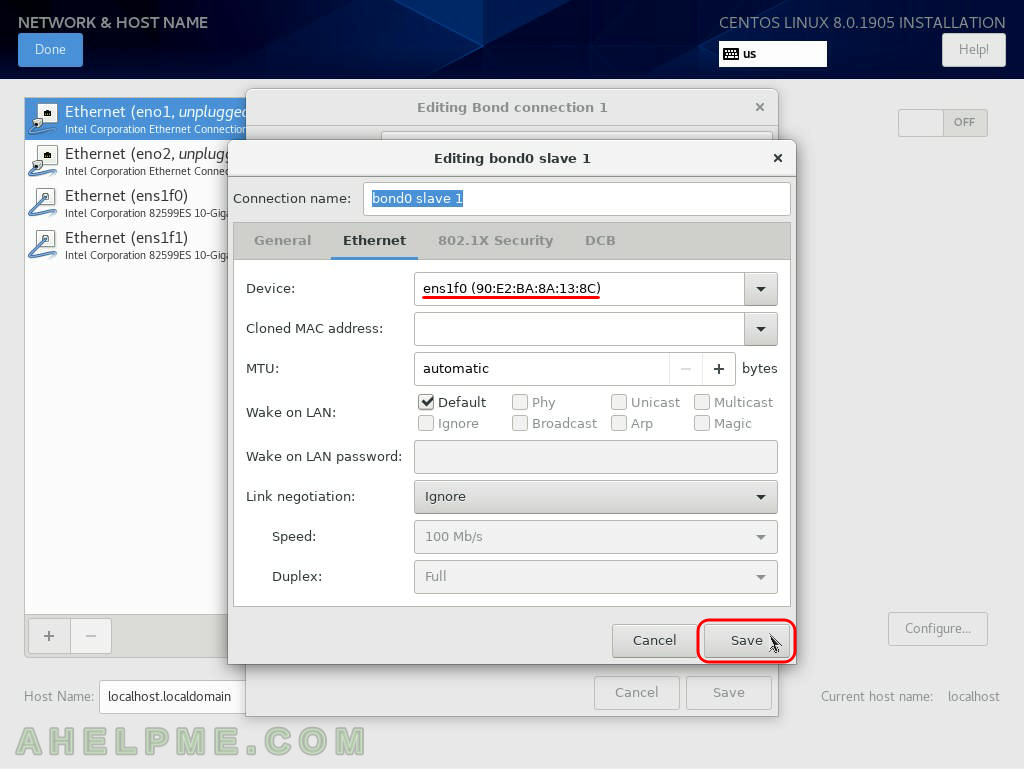Decrease MTU with the minus stepper
1024x769 pixels.
pyautogui.click(x=686, y=369)
